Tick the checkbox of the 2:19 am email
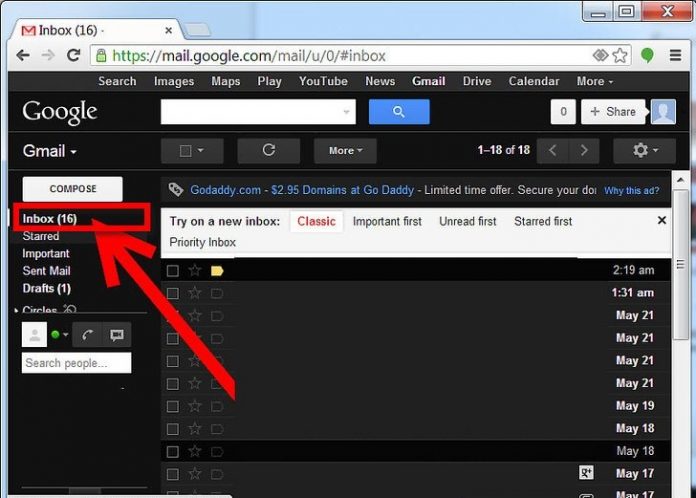Image resolution: width=696 pixels, height=498 pixels. 173,270
